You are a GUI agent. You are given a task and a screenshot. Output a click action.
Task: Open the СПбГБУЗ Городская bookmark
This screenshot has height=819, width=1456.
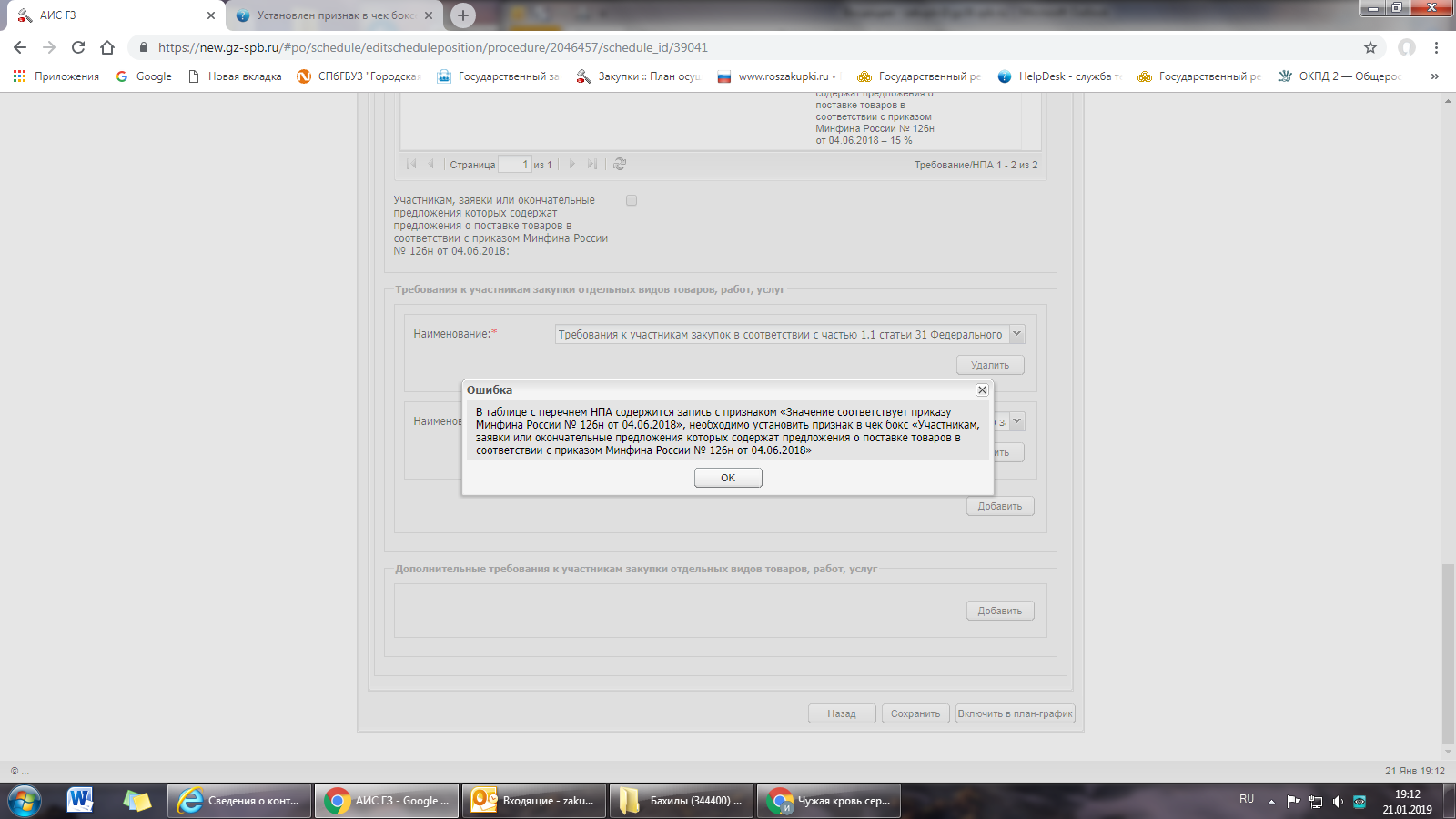coord(359,76)
